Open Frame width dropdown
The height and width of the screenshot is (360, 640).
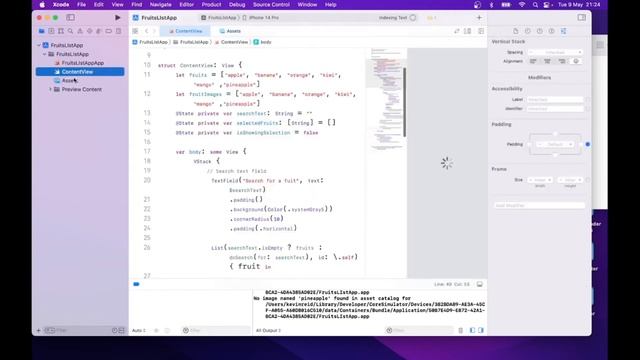[x=540, y=180]
